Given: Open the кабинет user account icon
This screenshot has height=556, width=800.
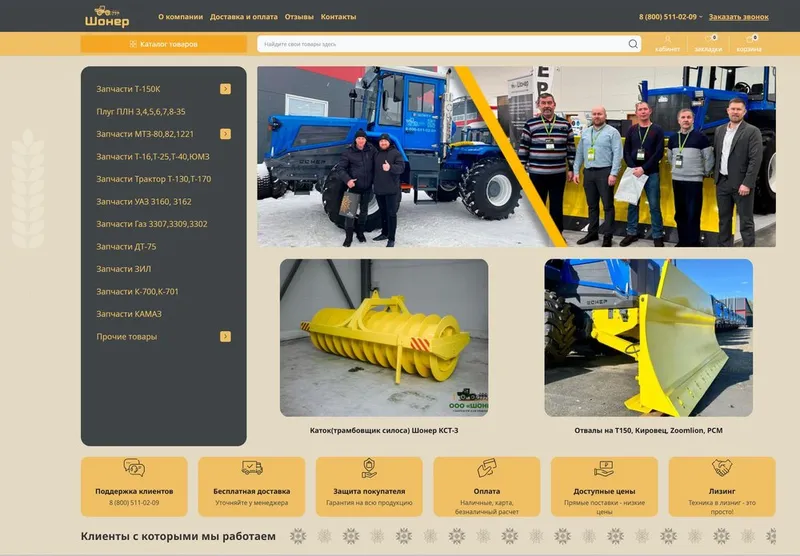Looking at the screenshot, I should click(x=667, y=39).
